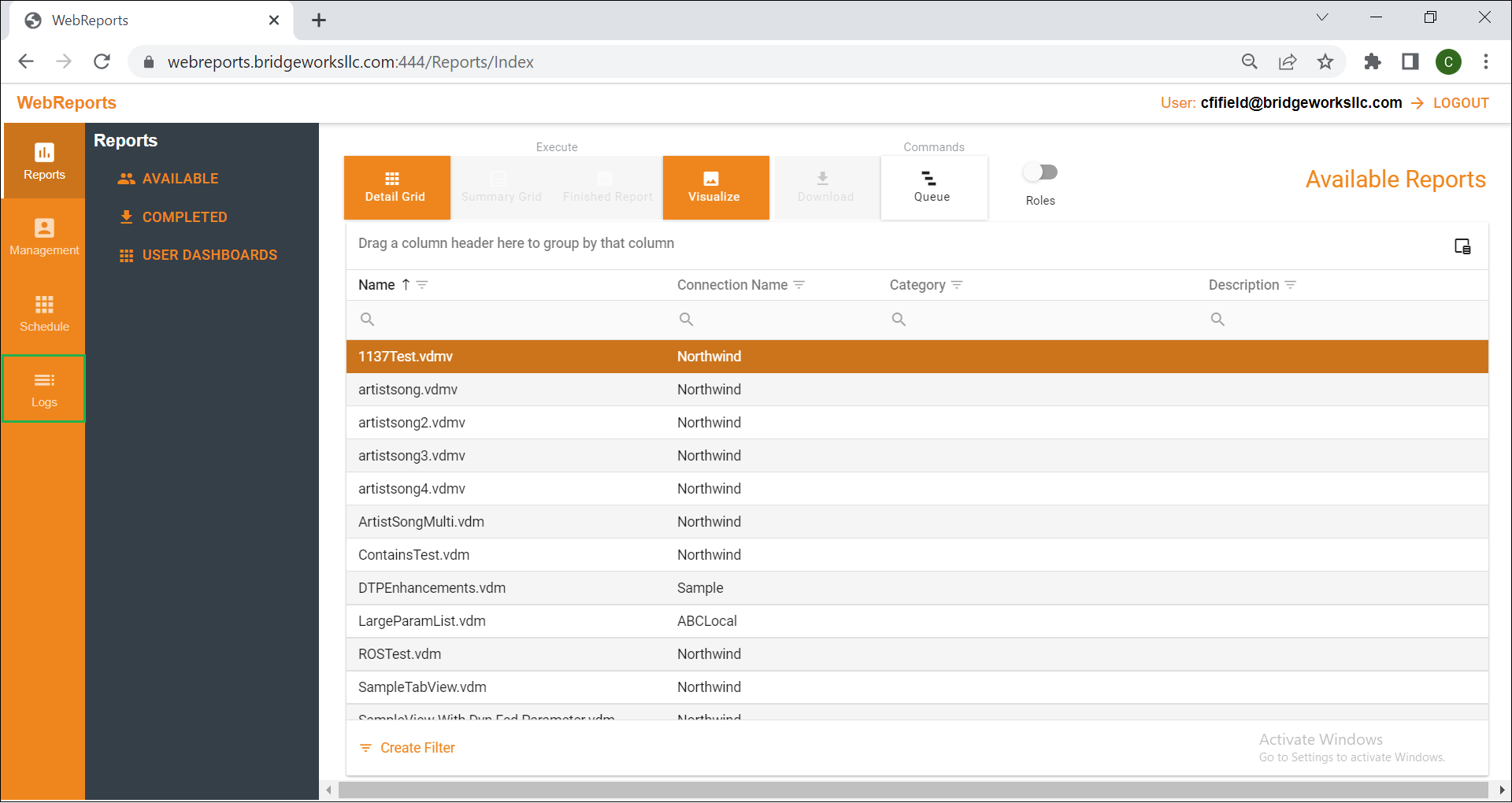1512x803 pixels.
Task: Open the Schedule sidebar section
Action: pos(44,313)
